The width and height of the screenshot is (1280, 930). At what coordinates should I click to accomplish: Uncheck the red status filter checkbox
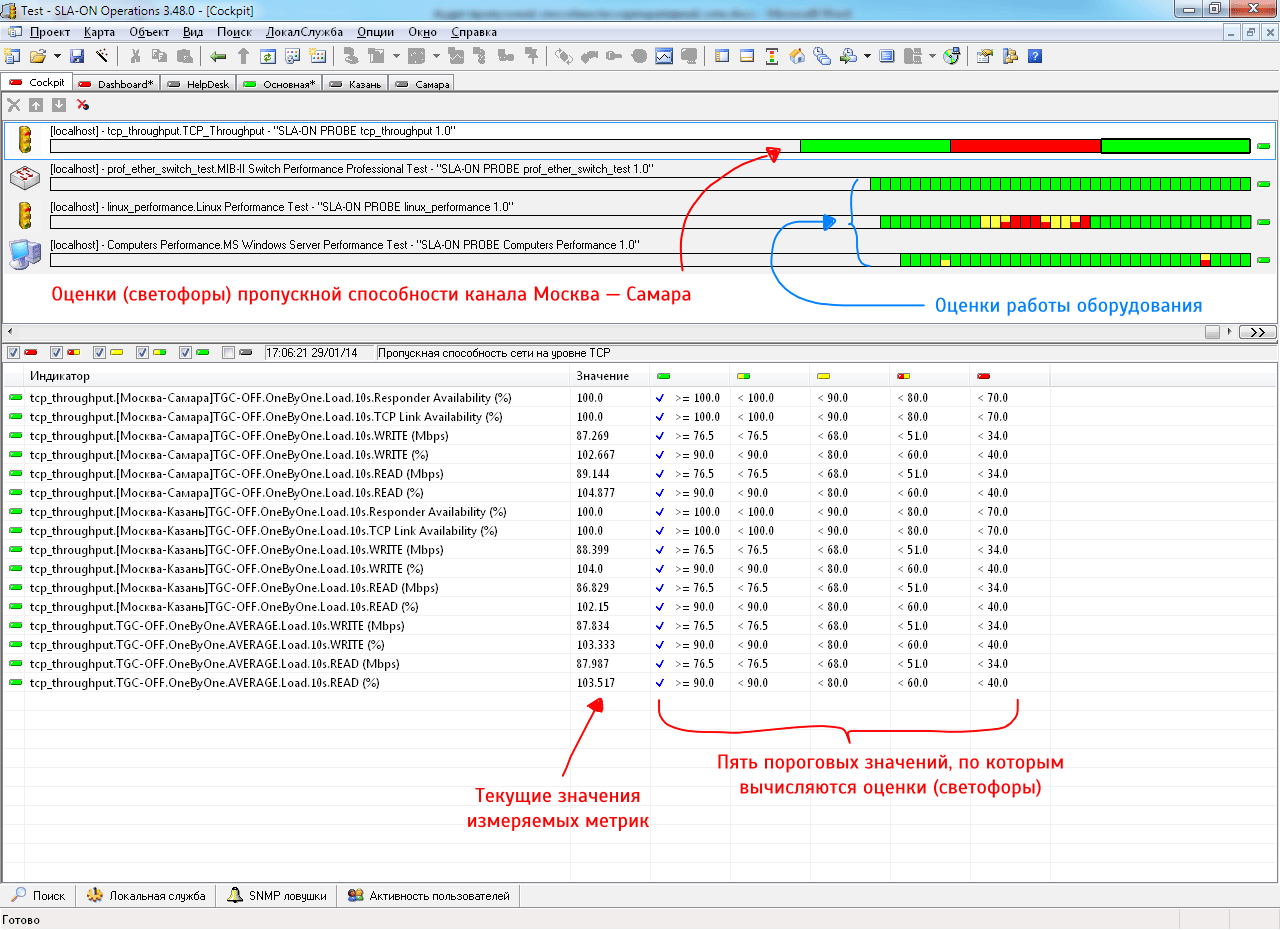(x=12, y=353)
